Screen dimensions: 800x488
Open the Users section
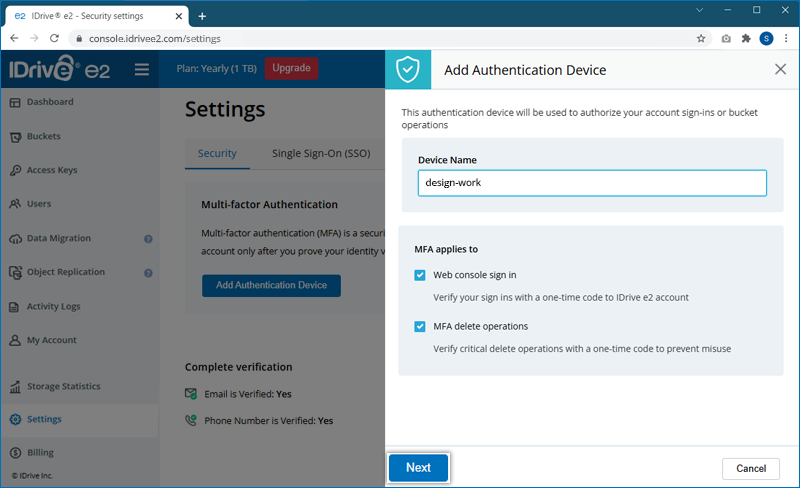(39, 204)
